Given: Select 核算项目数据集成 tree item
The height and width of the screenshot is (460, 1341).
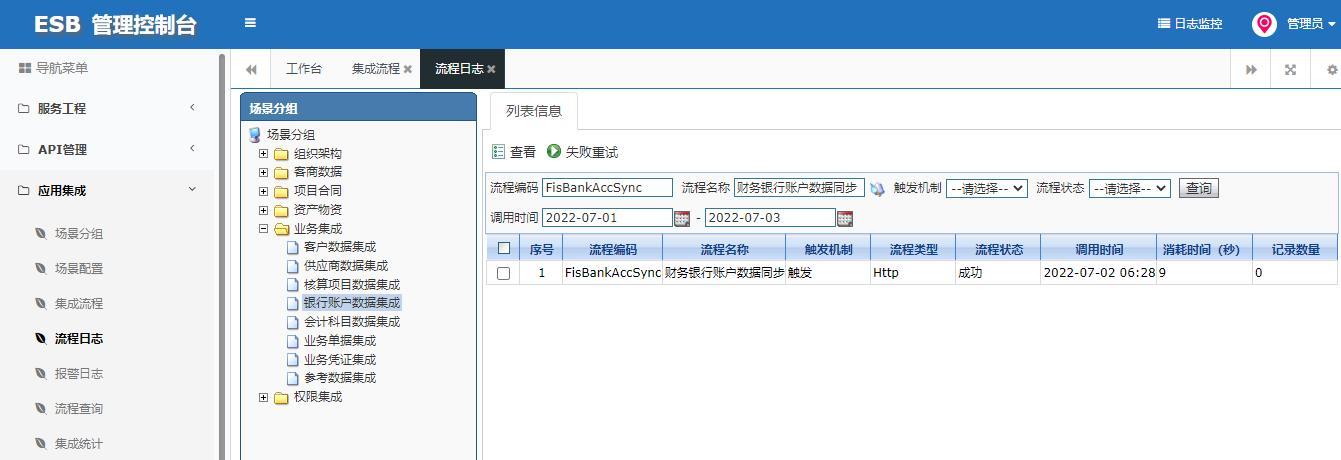Looking at the screenshot, I should [351, 285].
